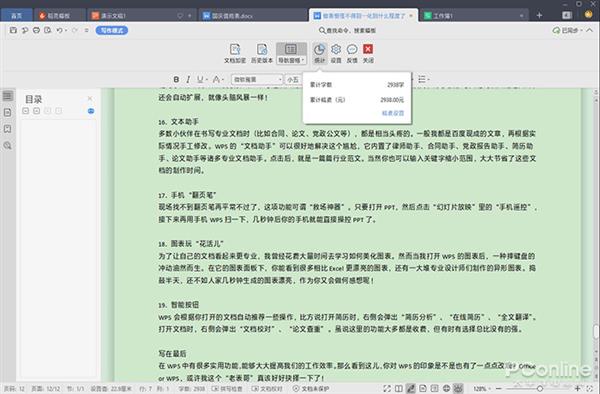Click the eye protection mode icon in status bar
The height and width of the screenshot is (394, 600).
point(458,389)
